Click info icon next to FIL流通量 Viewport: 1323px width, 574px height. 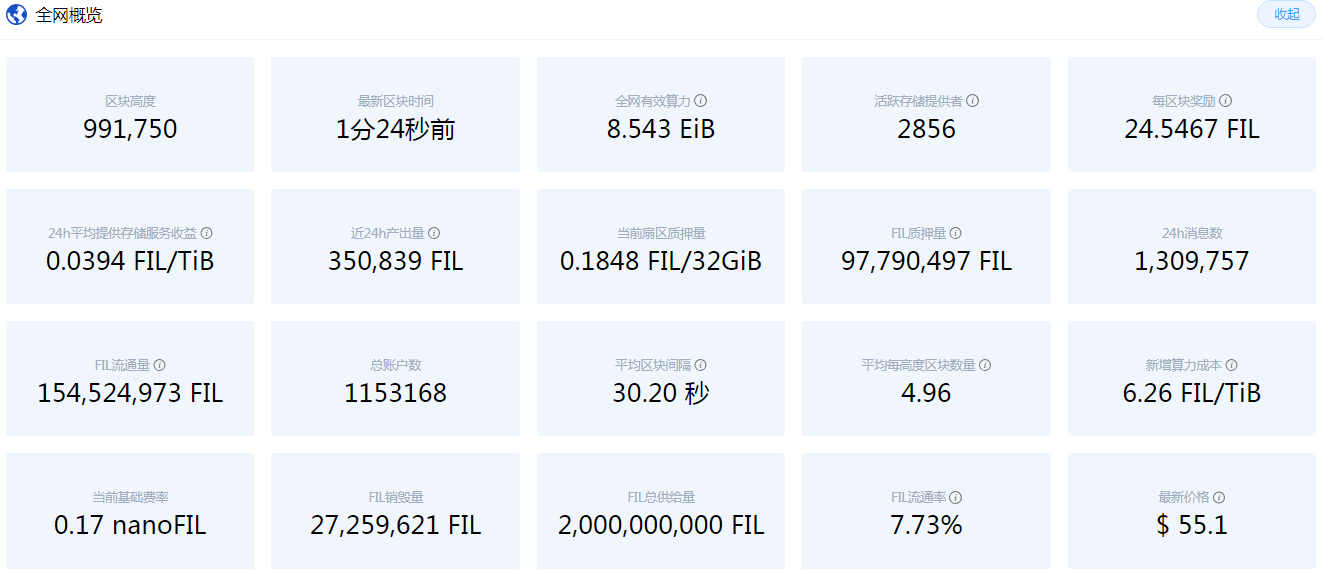click(x=159, y=365)
